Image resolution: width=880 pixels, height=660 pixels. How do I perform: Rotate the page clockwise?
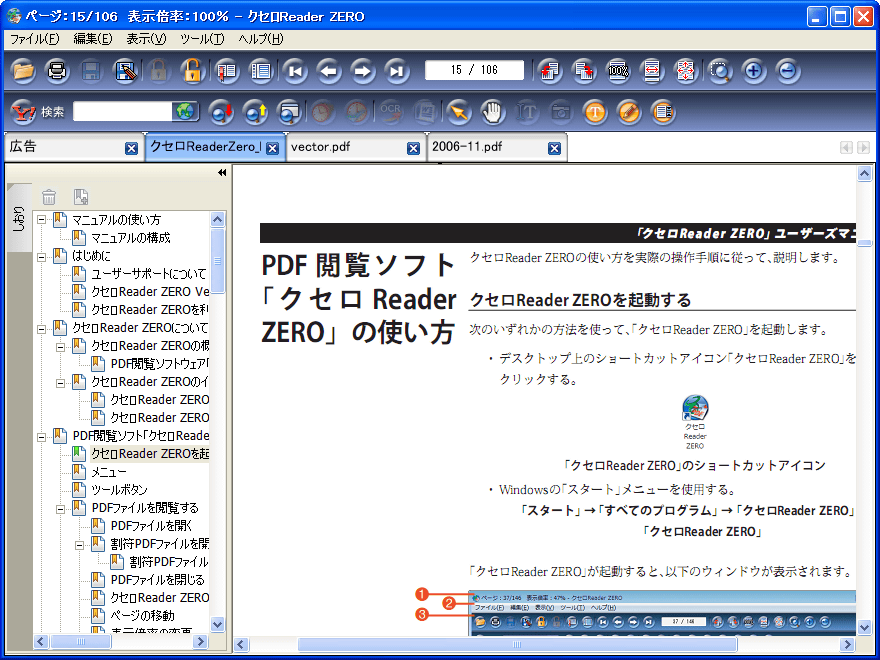pos(584,71)
